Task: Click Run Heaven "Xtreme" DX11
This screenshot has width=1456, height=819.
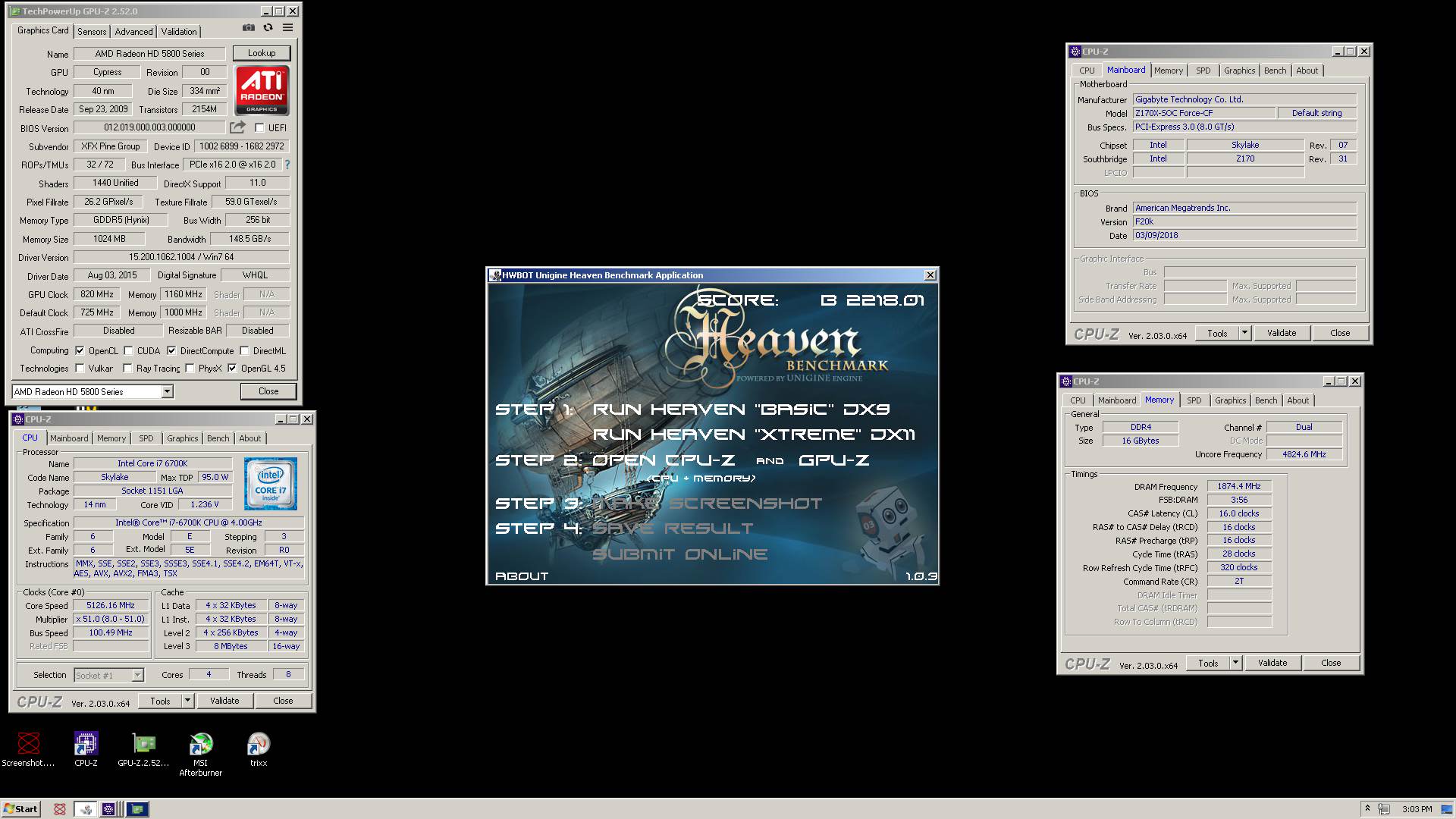Action: click(x=753, y=435)
